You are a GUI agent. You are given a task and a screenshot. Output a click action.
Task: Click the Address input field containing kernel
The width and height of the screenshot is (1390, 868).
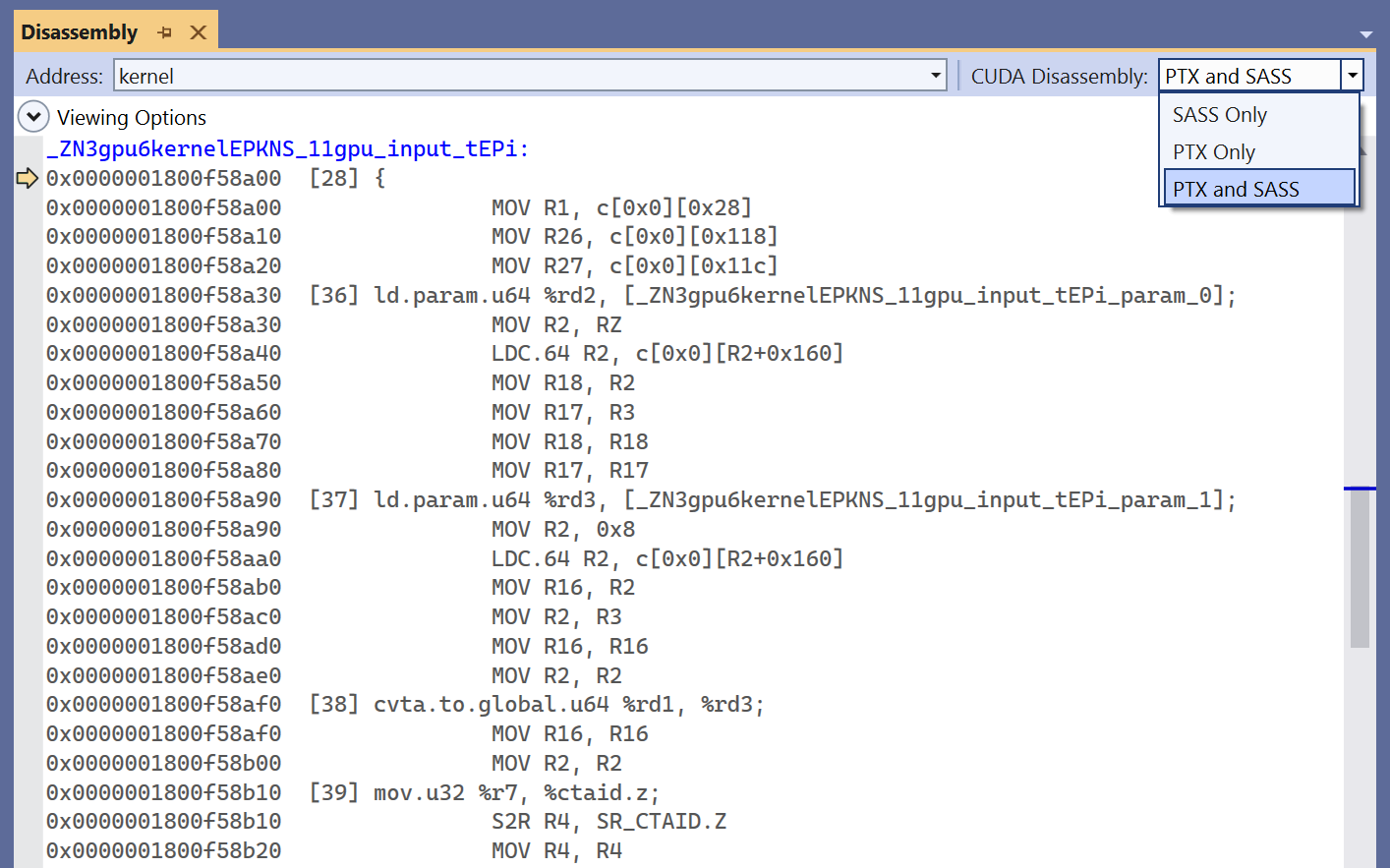point(521,76)
